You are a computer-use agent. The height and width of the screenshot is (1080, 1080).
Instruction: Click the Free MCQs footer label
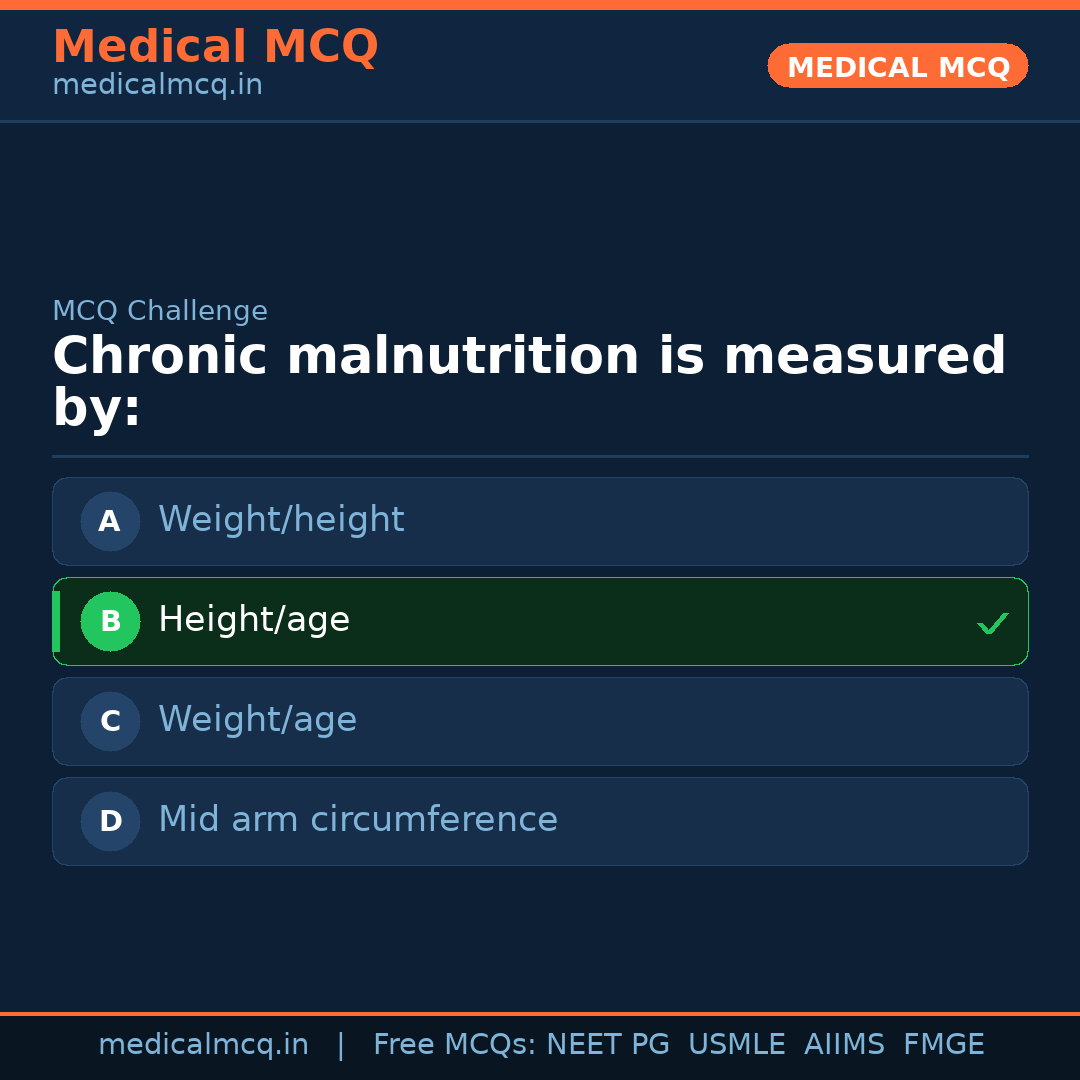pos(455,1045)
